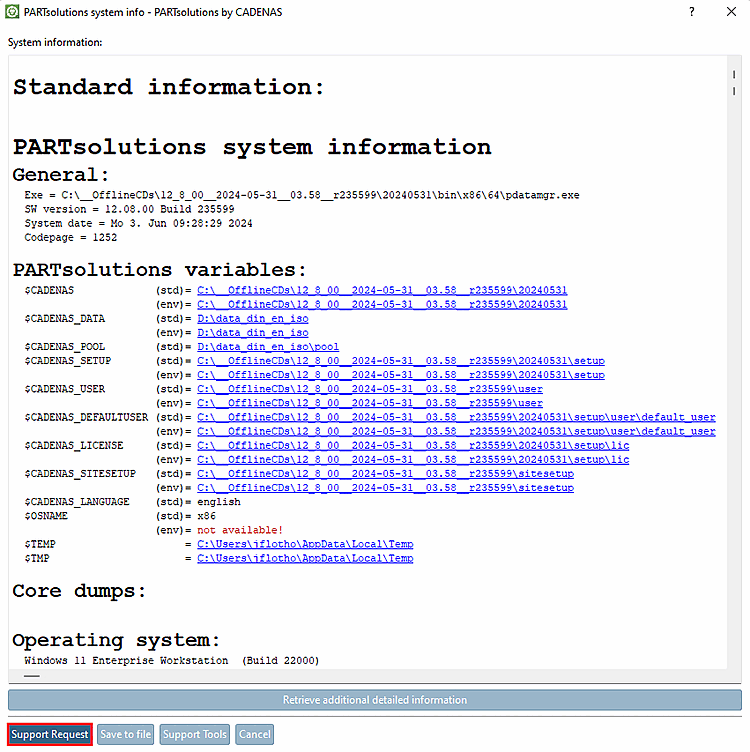Select the Codepage = 1252 line
The image size is (750, 752).
coord(70,237)
